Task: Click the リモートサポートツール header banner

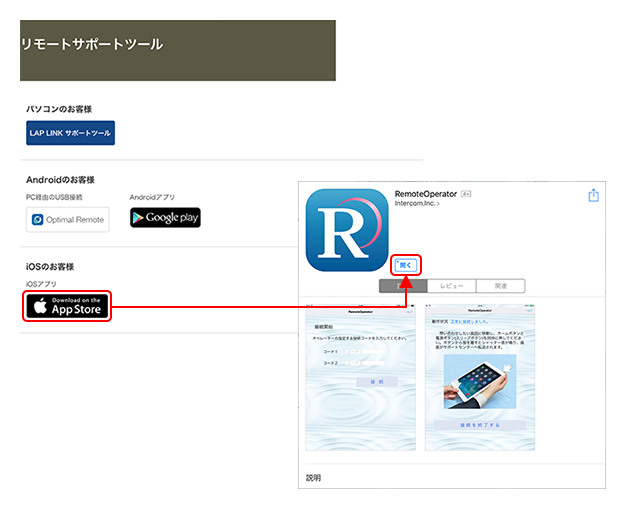Action: 178,50
